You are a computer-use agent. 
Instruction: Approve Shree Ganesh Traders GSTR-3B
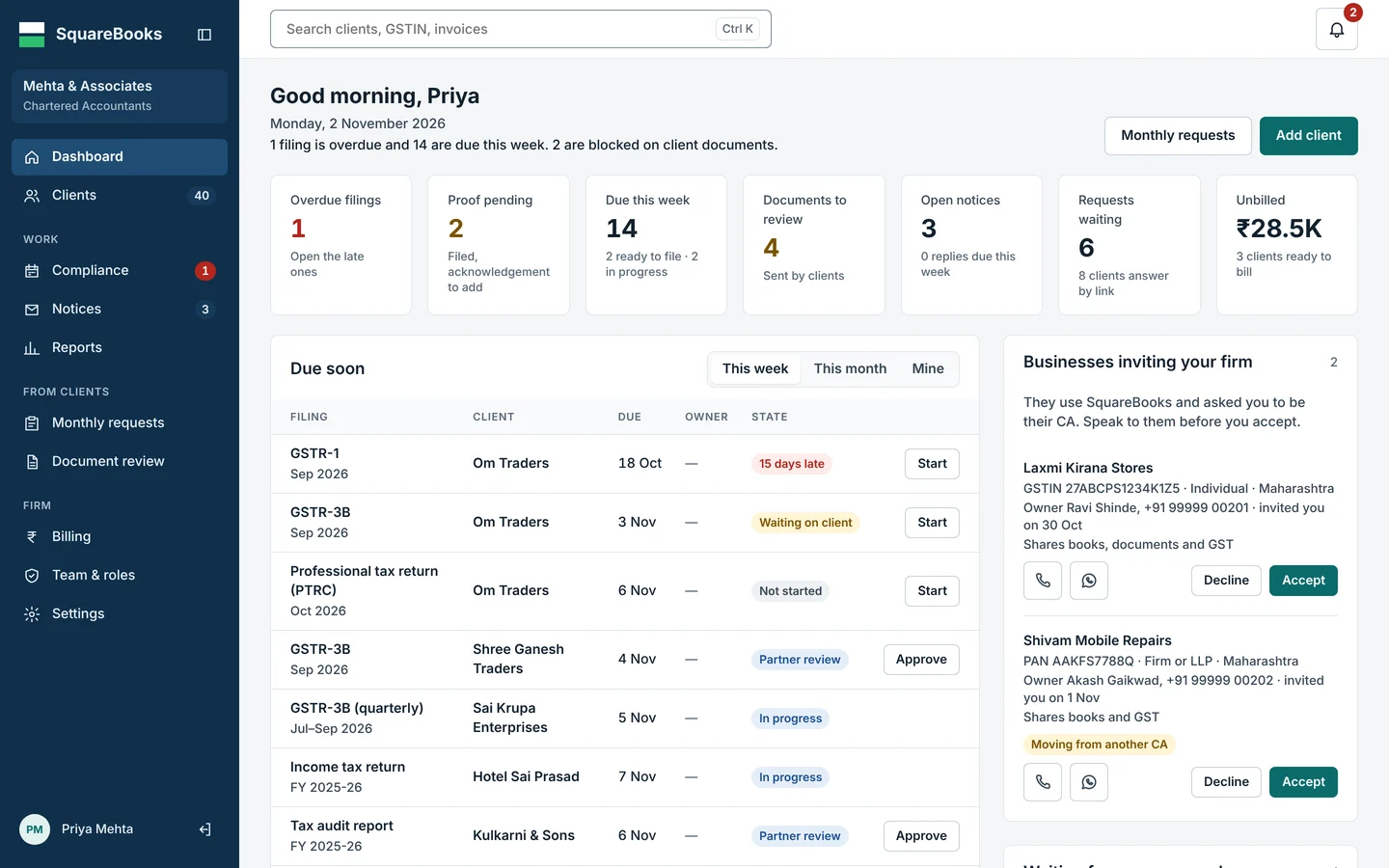click(921, 660)
